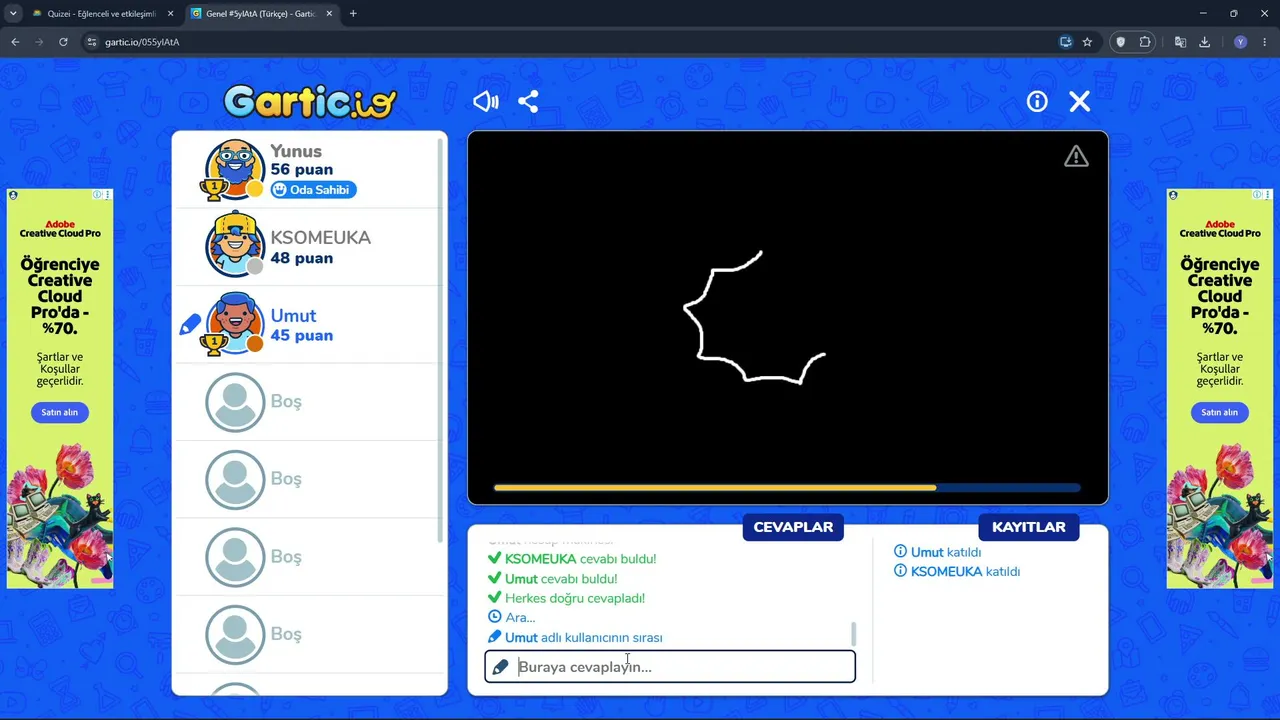Click the answers list scrollbar
Image resolution: width=1280 pixels, height=720 pixels.
click(x=853, y=634)
